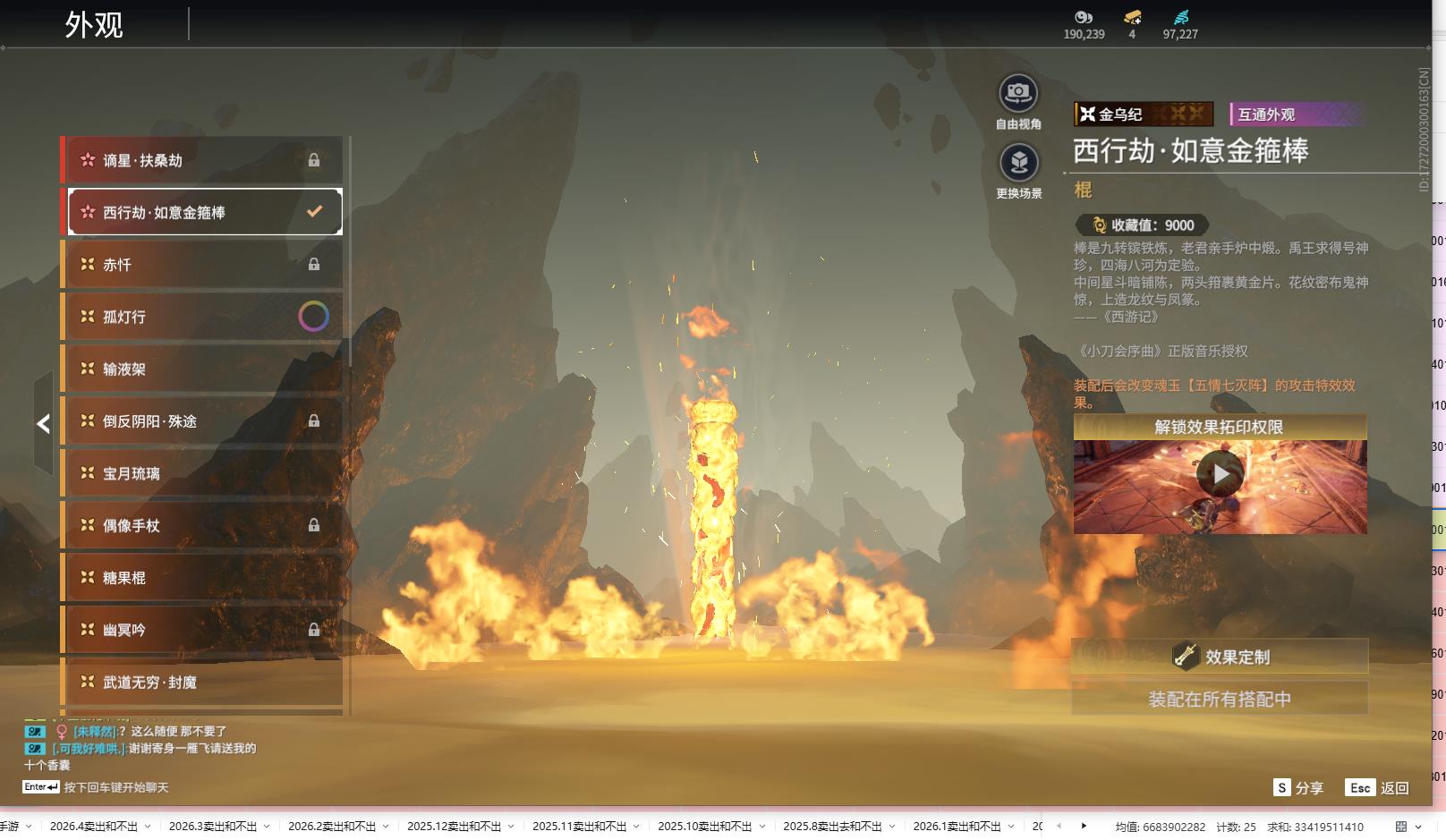Click the lock icon on 偶像手杖
Viewport: 1446px width, 840px height.
314,526
